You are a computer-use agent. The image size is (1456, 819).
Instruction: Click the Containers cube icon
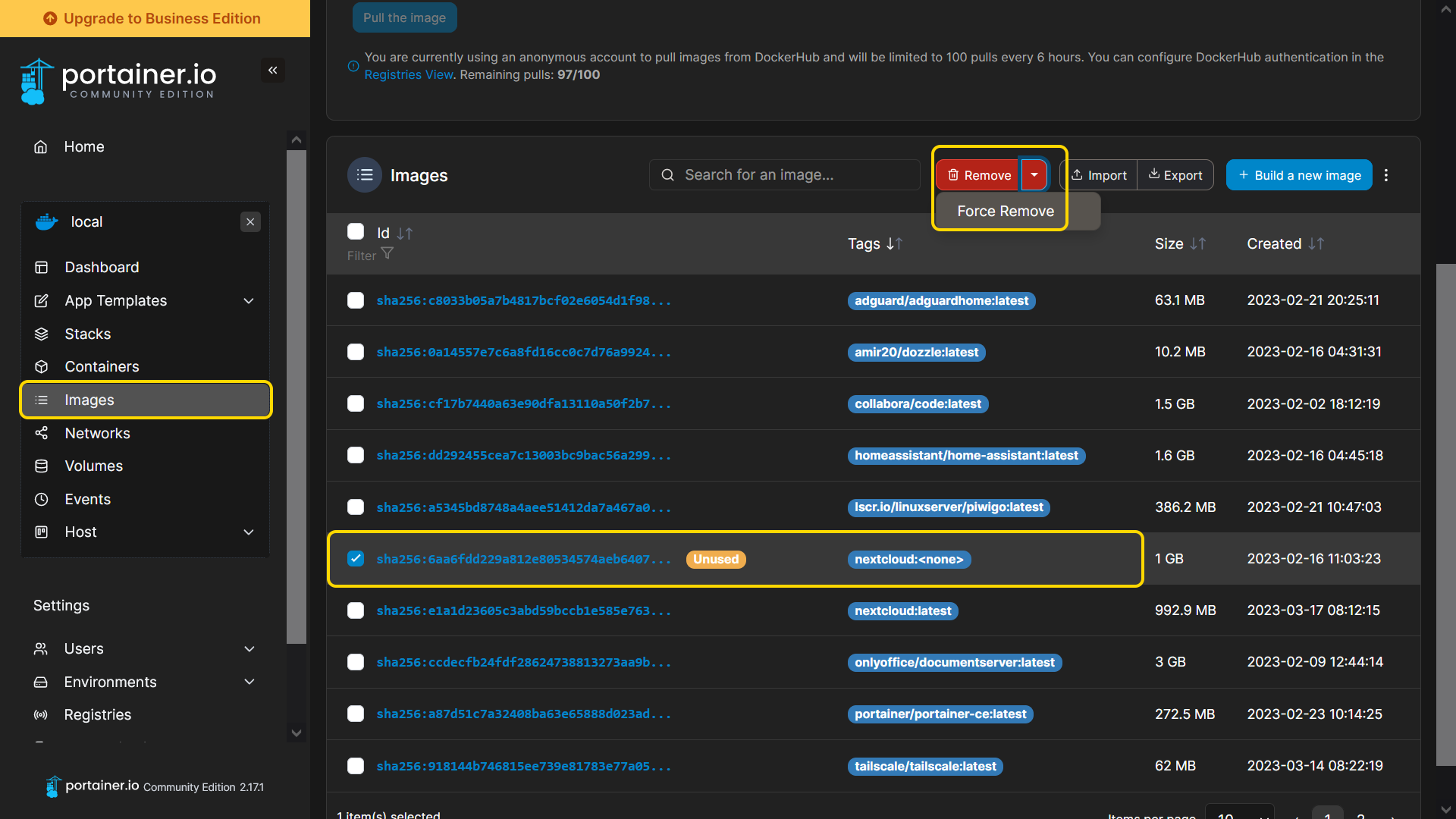42,367
